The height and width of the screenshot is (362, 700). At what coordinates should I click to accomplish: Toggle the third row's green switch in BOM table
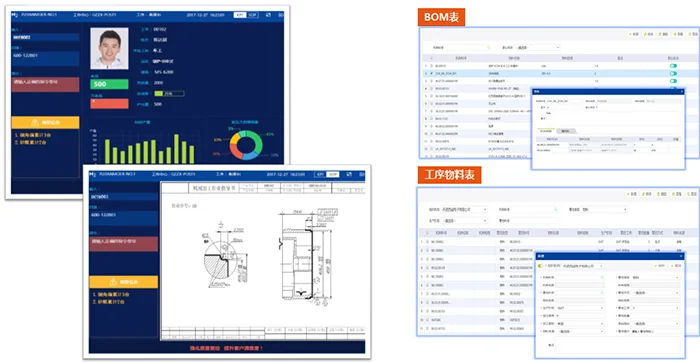pyautogui.click(x=673, y=81)
